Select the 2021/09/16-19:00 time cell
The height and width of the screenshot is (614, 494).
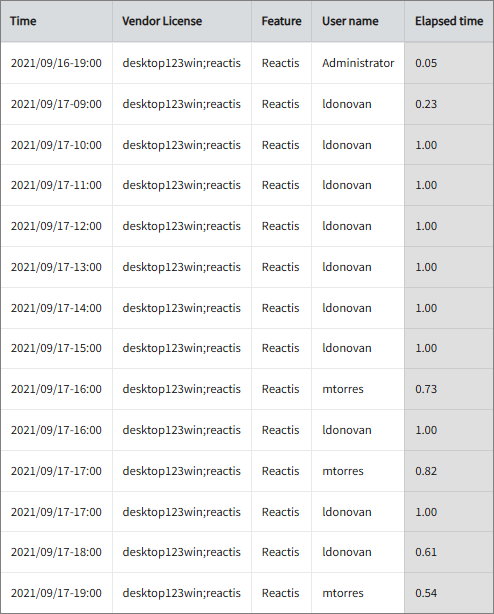(x=56, y=63)
